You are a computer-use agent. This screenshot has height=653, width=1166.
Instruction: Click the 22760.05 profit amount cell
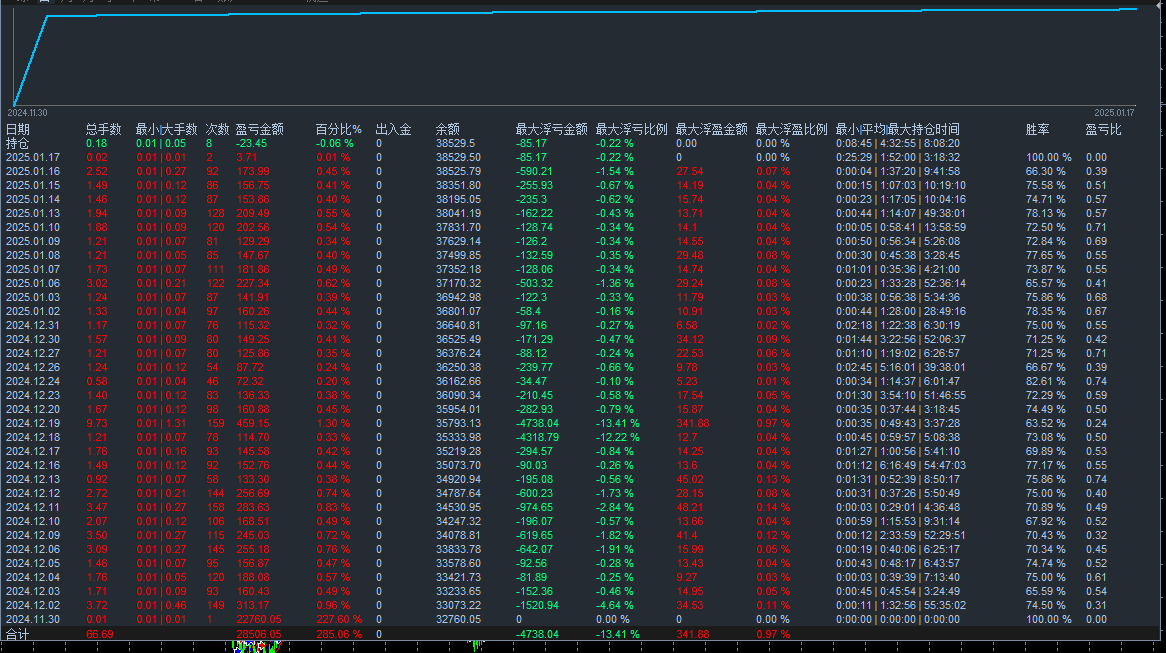(259, 620)
